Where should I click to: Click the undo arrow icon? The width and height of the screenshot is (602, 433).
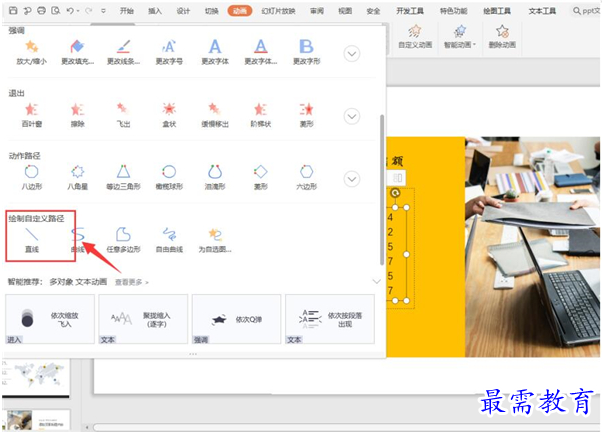(x=70, y=11)
